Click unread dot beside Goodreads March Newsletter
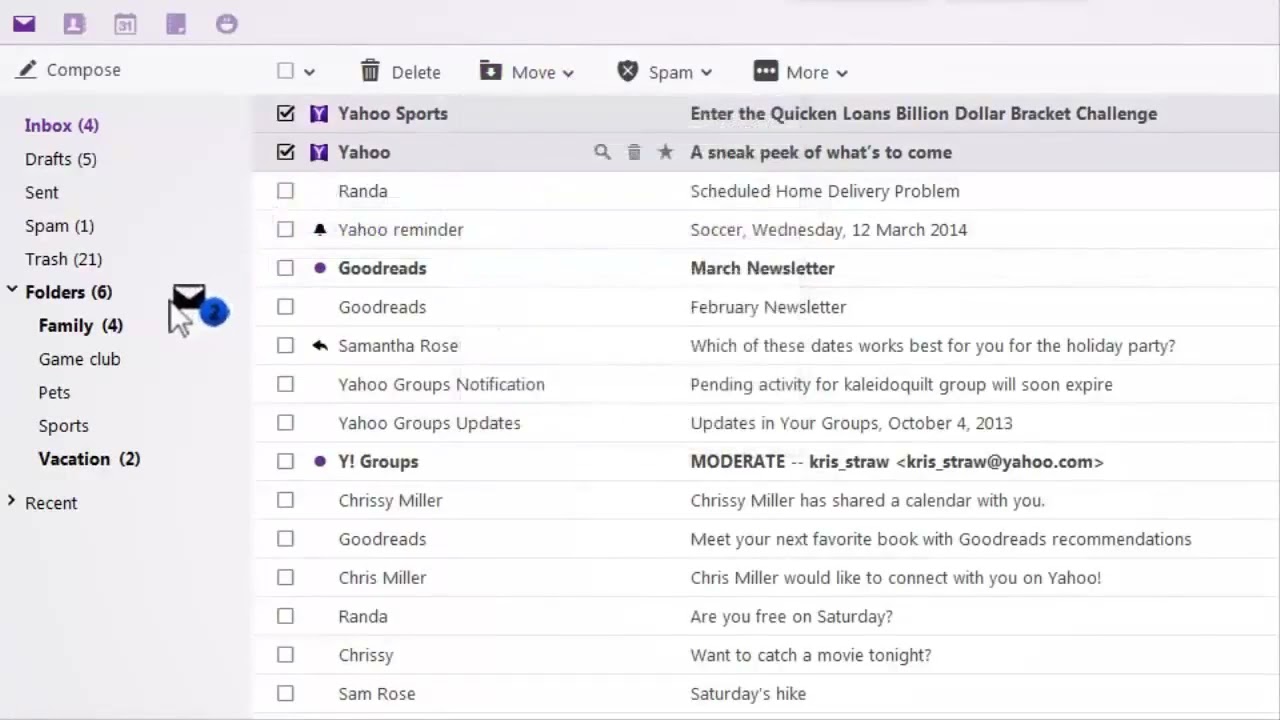This screenshot has height=720, width=1280. pos(320,268)
